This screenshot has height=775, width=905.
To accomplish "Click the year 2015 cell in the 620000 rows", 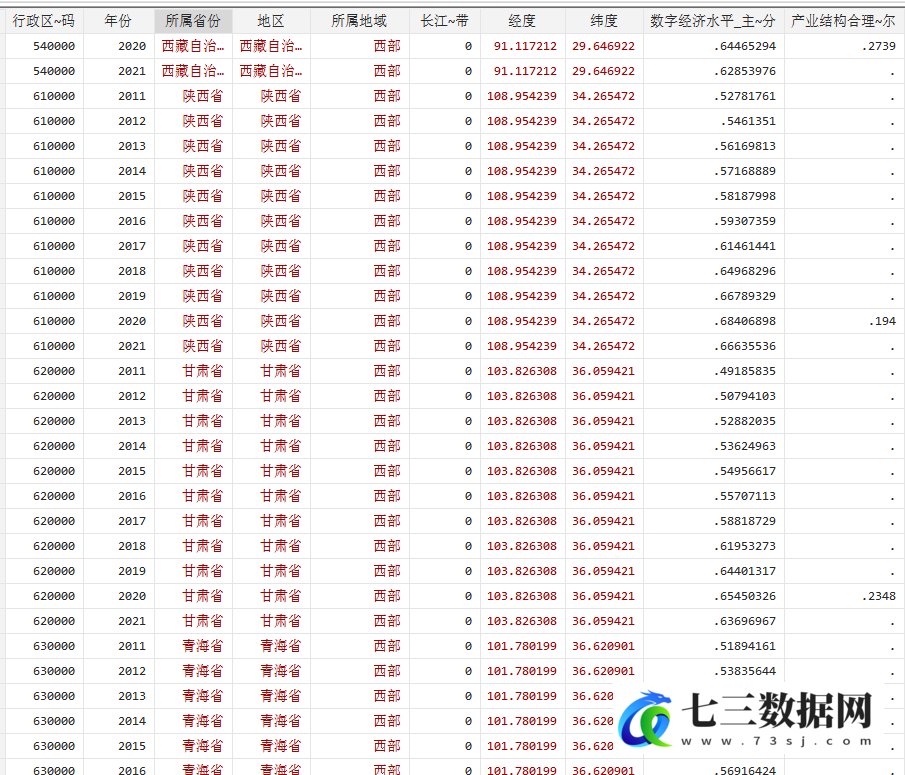I will tap(132, 471).
